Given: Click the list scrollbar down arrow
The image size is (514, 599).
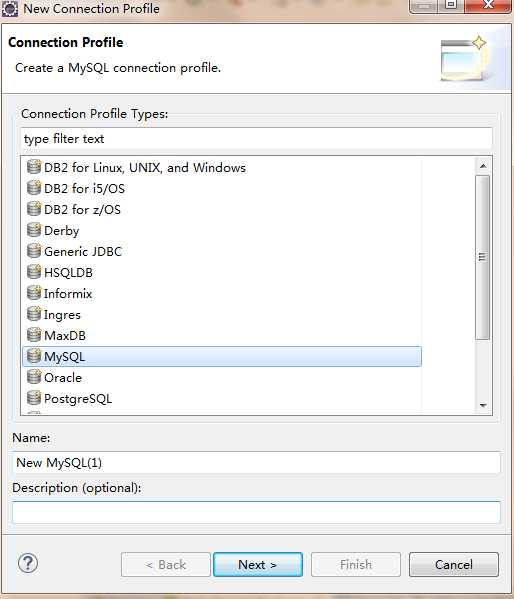Looking at the screenshot, I should pos(483,405).
